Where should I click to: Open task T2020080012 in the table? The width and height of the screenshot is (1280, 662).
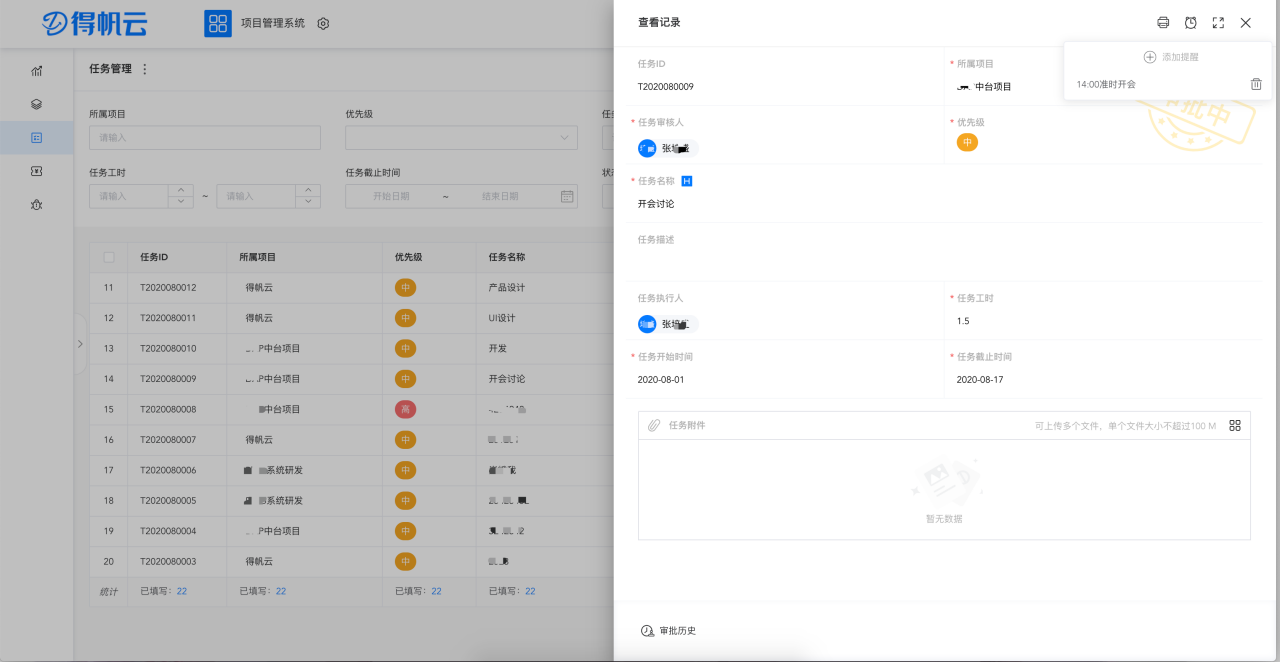[x=168, y=288]
